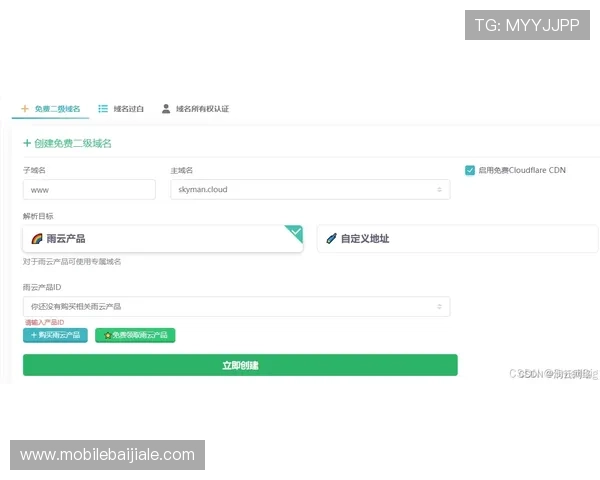Select the 雨云产品 target option
This screenshot has width=600, height=480.
pos(163,239)
